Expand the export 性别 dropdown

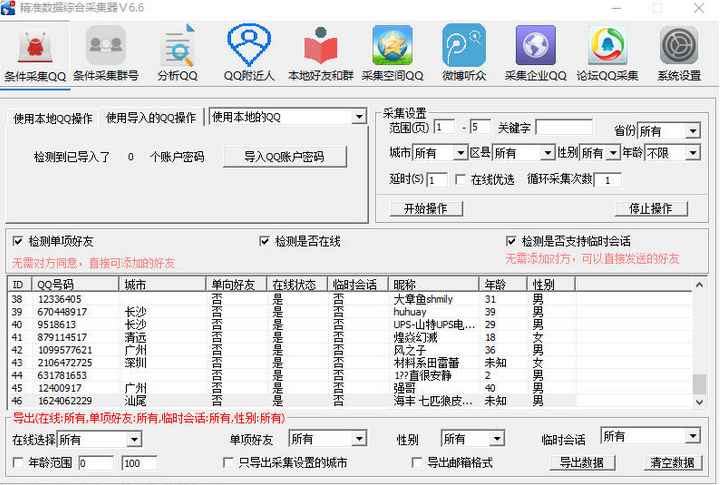[497, 439]
